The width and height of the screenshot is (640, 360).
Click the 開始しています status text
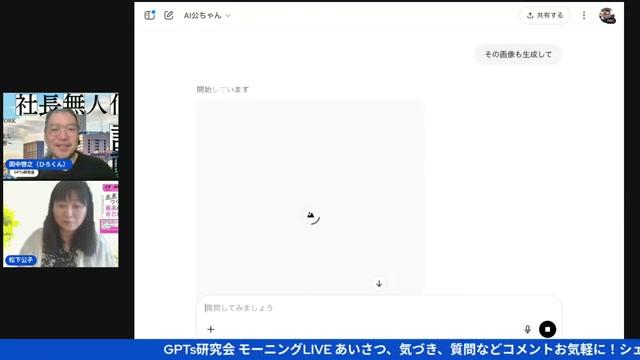tap(223, 89)
